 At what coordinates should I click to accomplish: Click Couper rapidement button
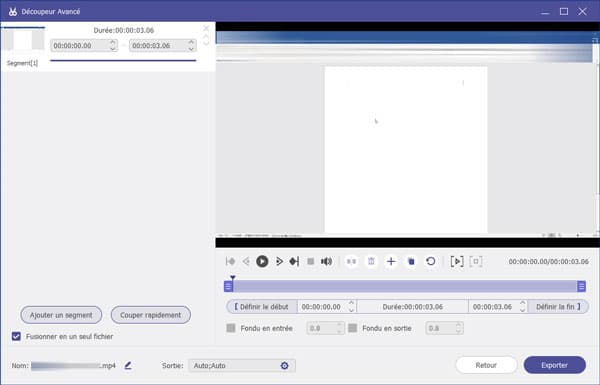pos(151,315)
